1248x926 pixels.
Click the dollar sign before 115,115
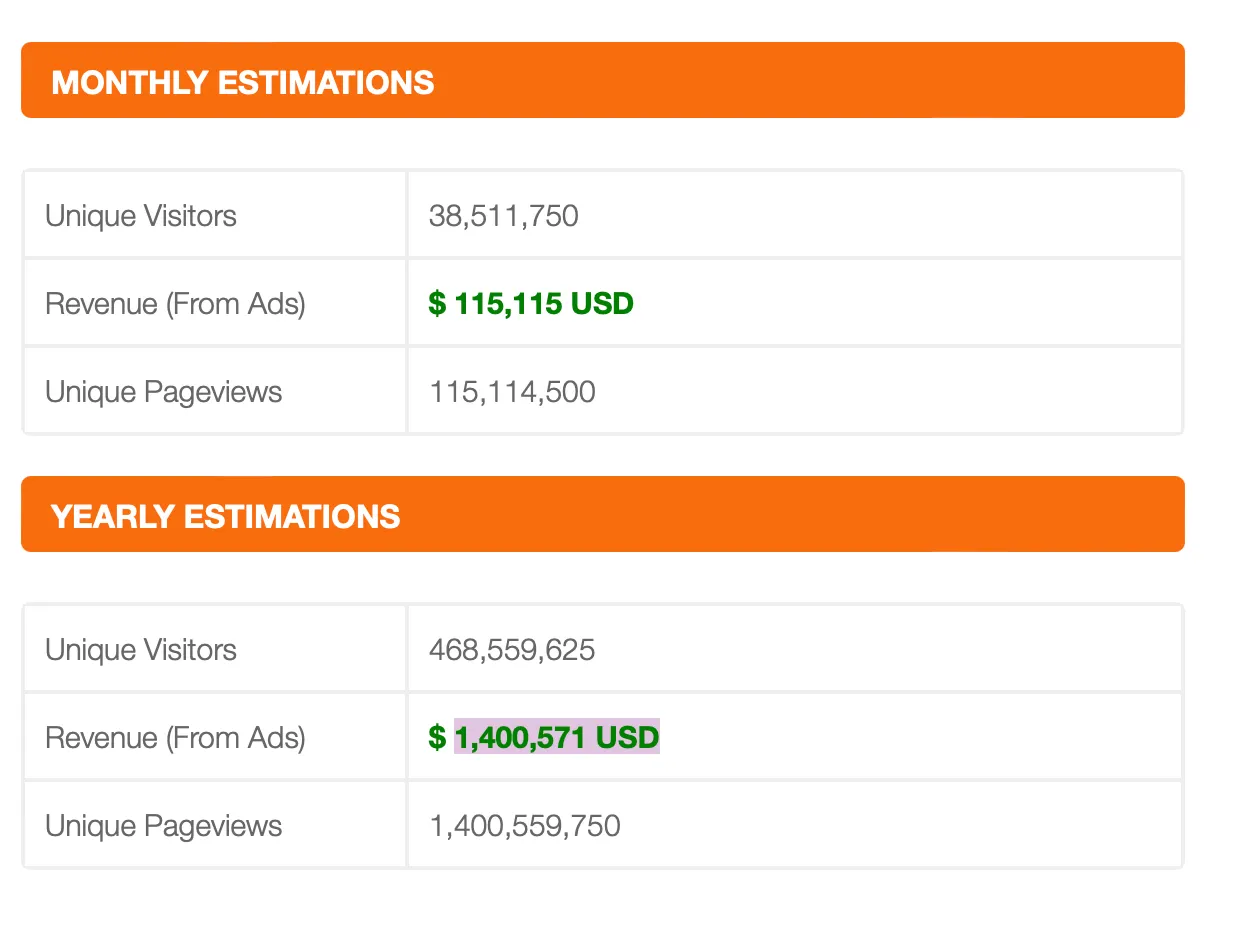pos(437,304)
